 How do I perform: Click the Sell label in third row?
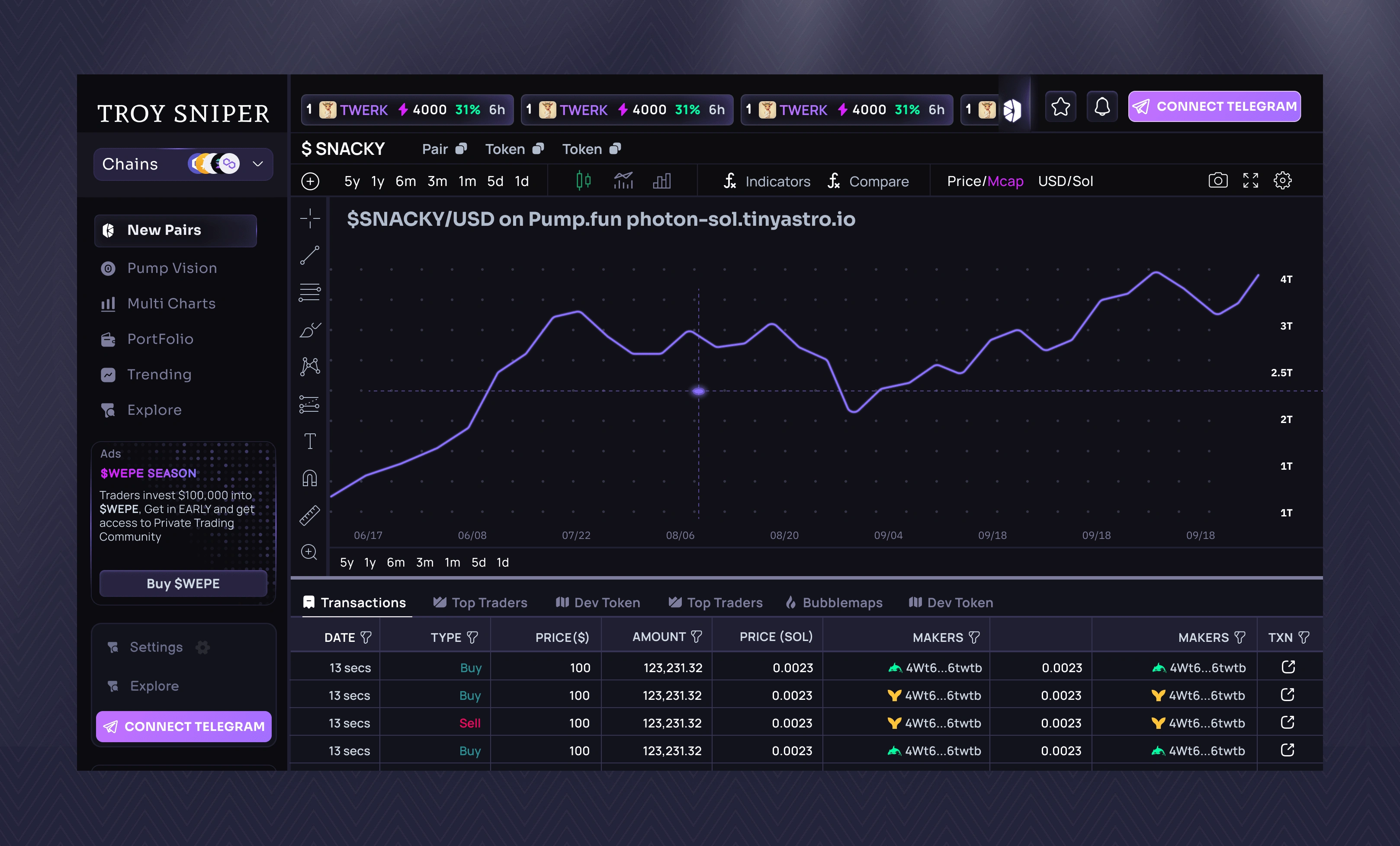point(470,723)
